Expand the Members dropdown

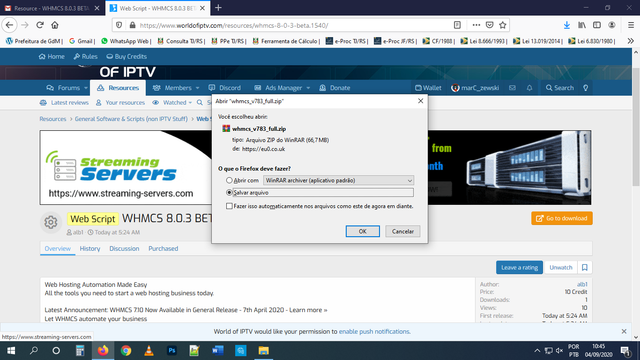coord(198,88)
